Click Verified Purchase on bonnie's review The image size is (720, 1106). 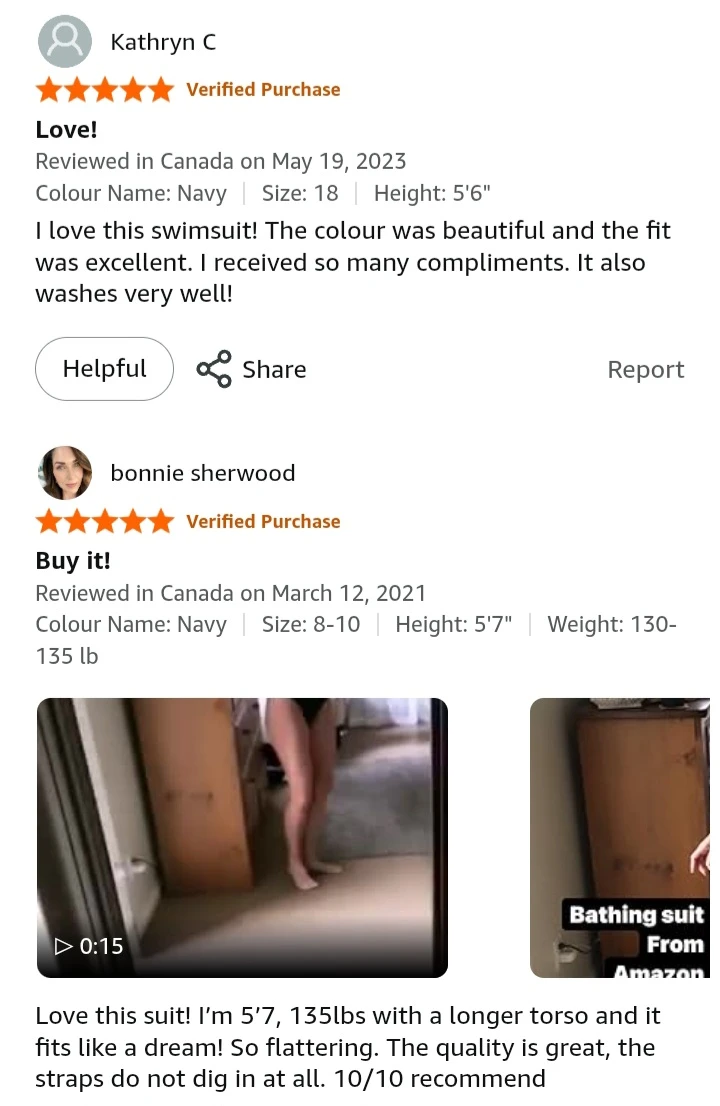tap(263, 521)
